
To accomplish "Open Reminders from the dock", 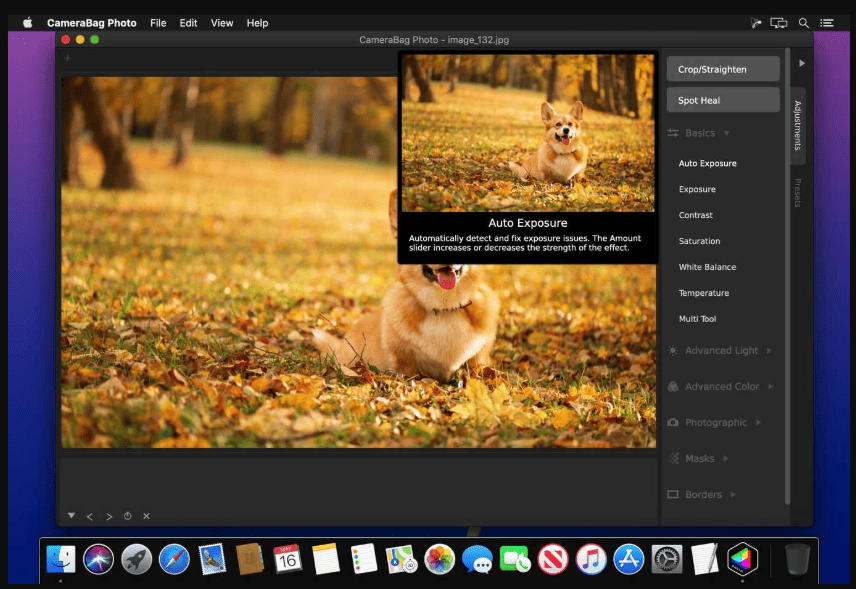I will [x=364, y=559].
